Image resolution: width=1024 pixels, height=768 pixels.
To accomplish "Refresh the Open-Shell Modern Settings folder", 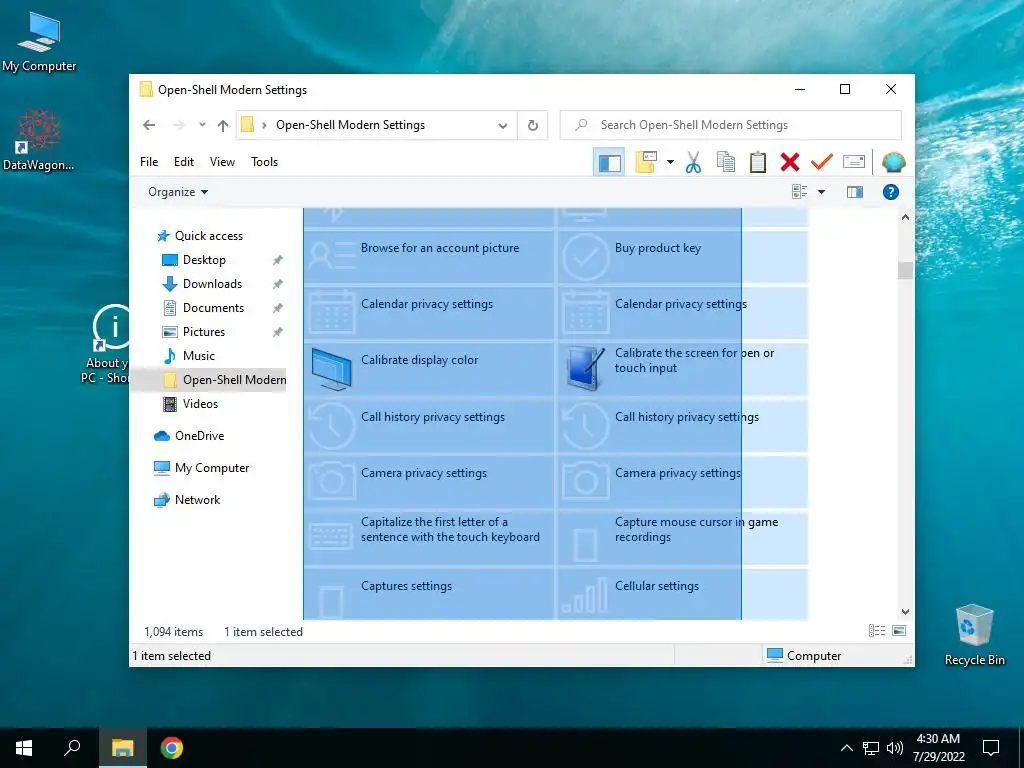I will click(x=533, y=125).
